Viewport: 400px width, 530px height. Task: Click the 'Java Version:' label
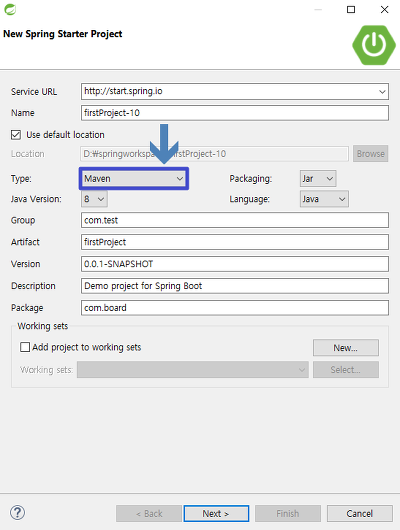36,199
